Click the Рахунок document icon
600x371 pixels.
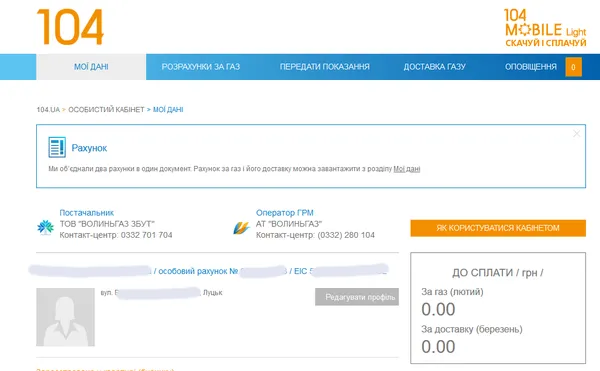click(57, 147)
